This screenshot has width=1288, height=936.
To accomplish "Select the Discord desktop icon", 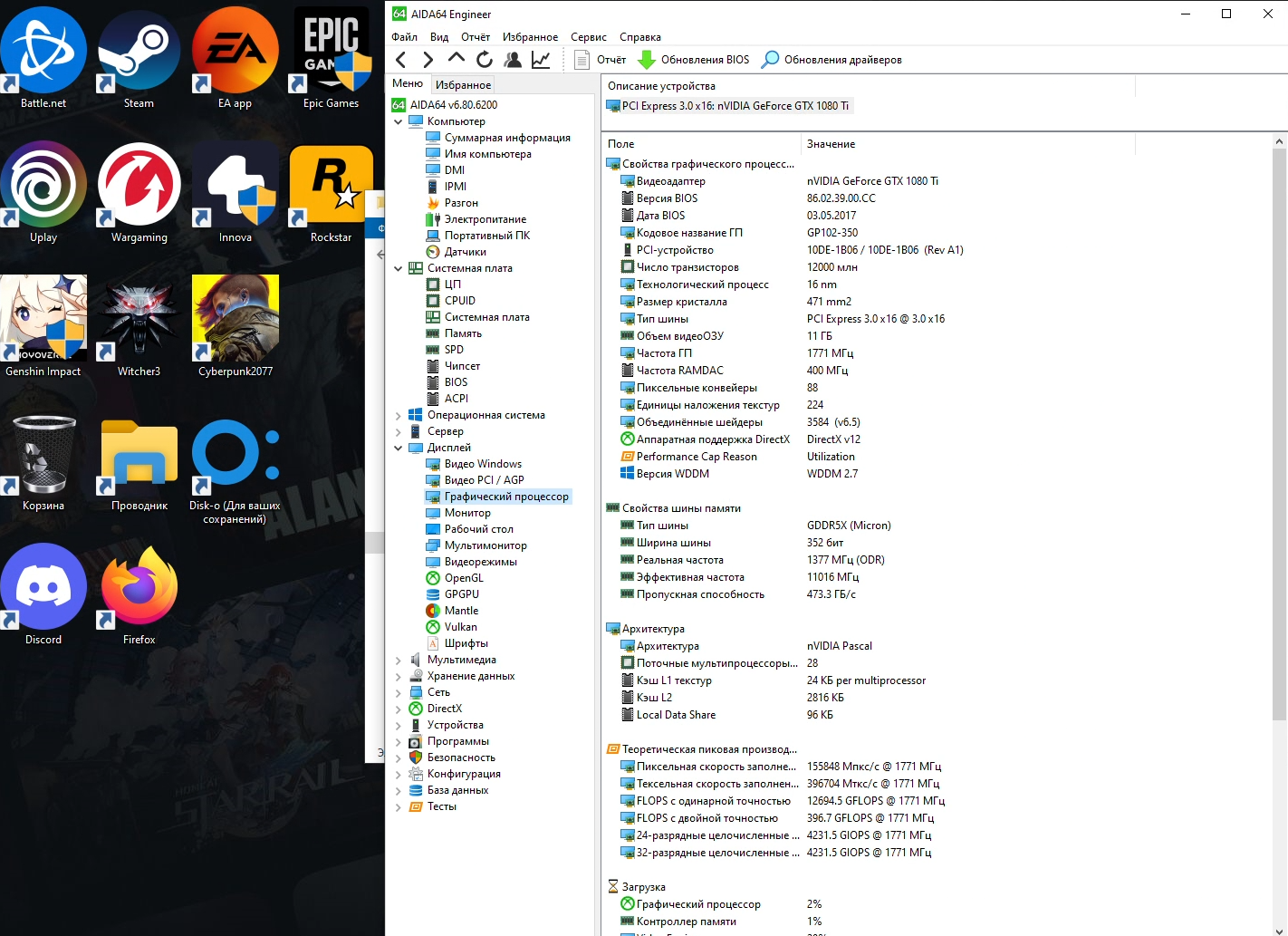I will tap(43, 594).
